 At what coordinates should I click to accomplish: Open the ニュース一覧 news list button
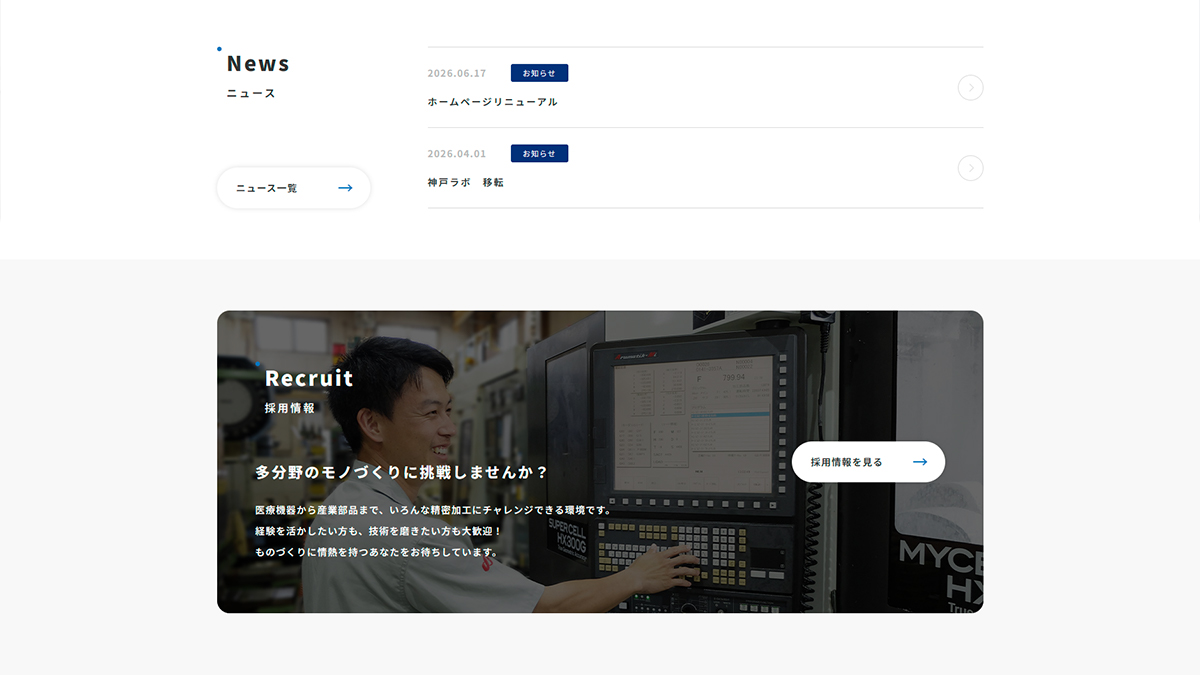(294, 188)
